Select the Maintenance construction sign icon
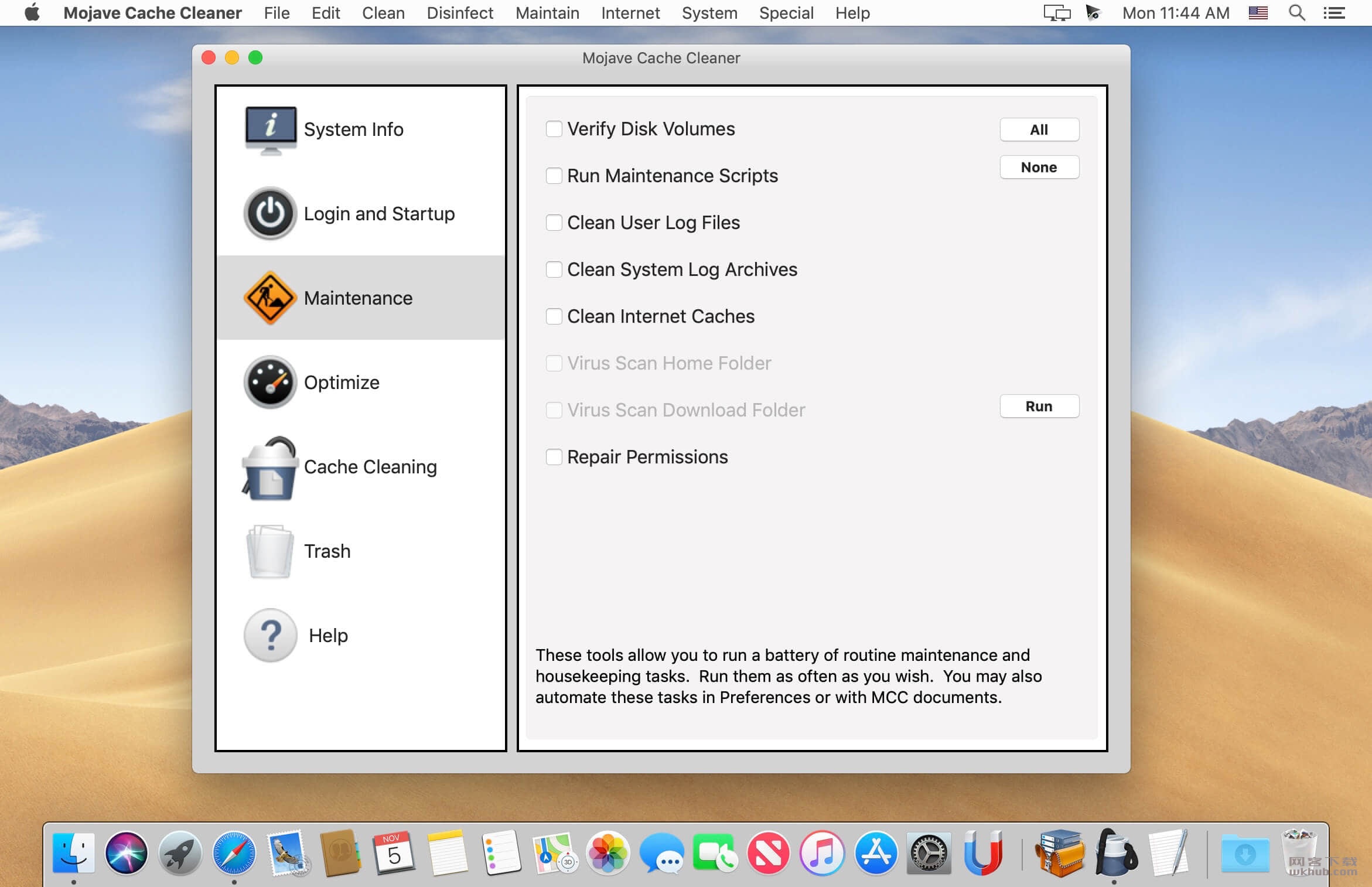Image resolution: width=1372 pixels, height=887 pixels. [270, 298]
